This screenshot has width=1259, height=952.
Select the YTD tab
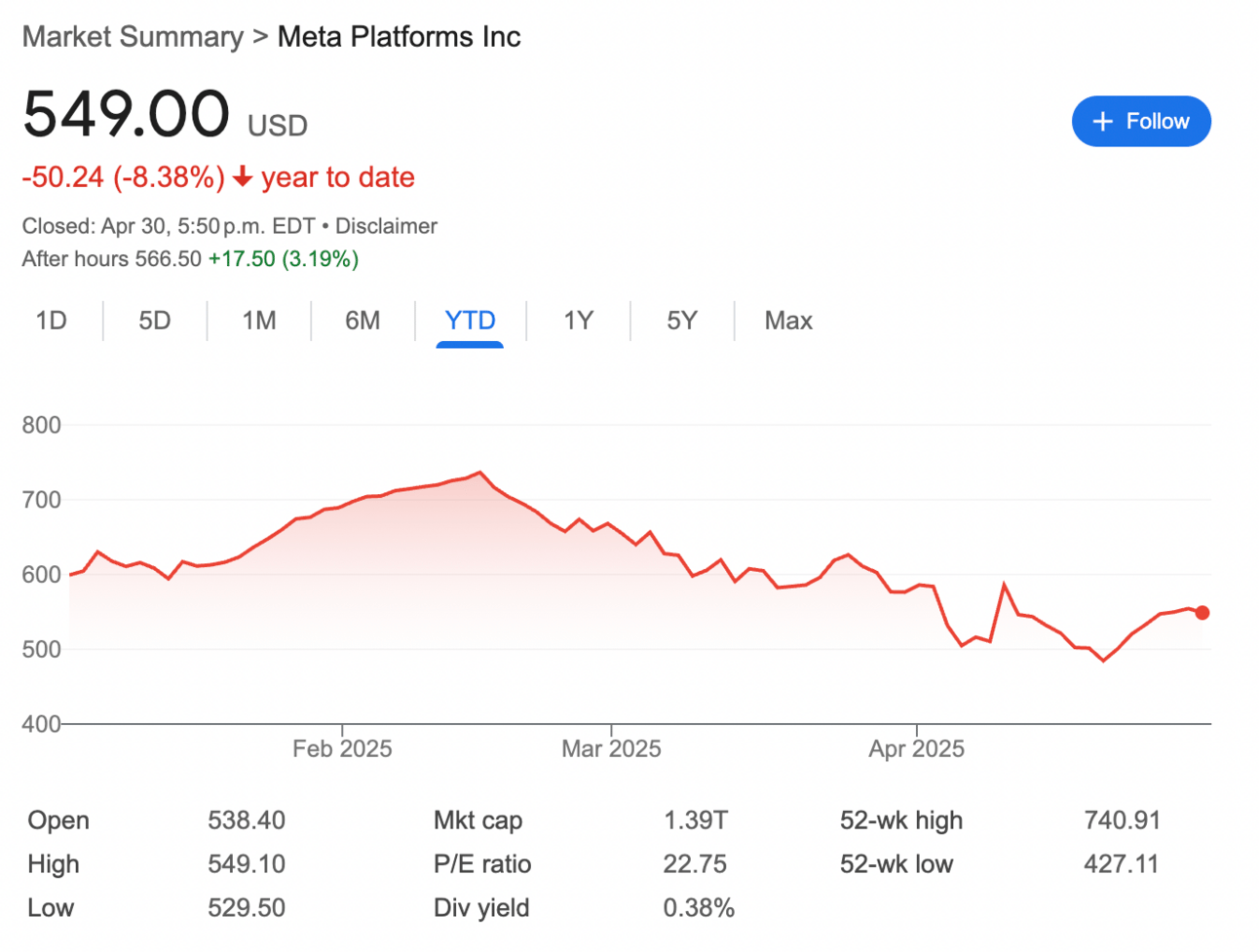tap(470, 321)
